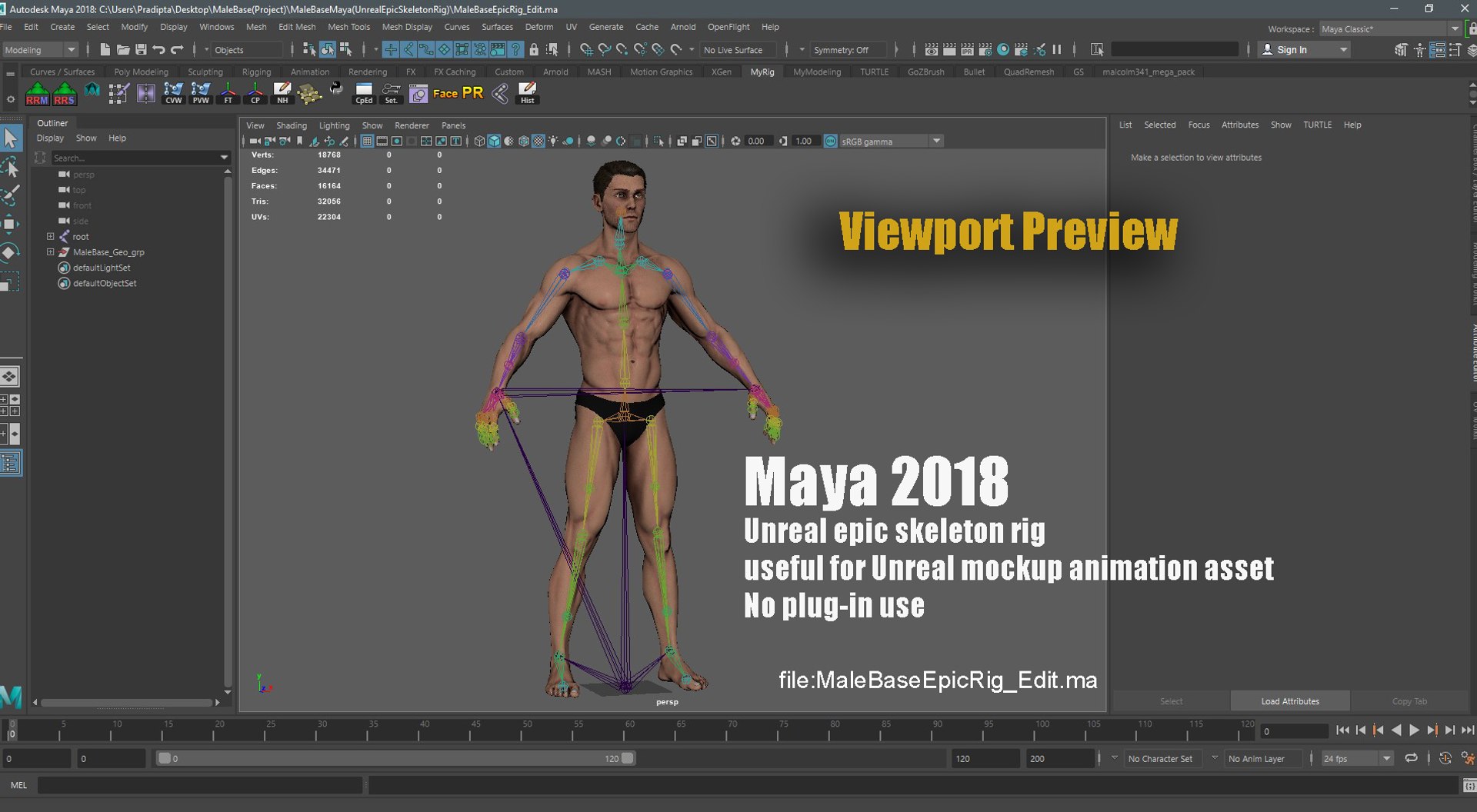Click the NH shelf icon
Screen dimensions: 1477x812
click(x=282, y=94)
